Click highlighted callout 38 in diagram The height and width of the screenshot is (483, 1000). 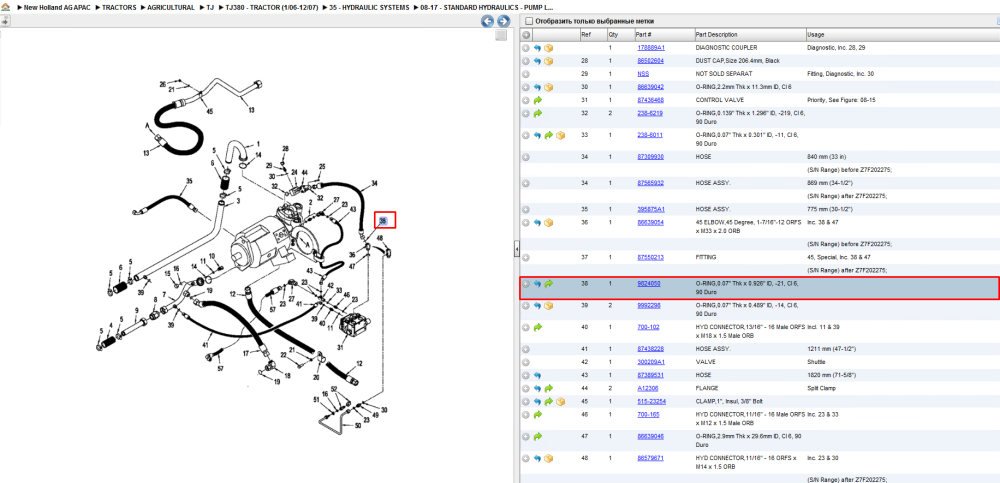(x=384, y=221)
